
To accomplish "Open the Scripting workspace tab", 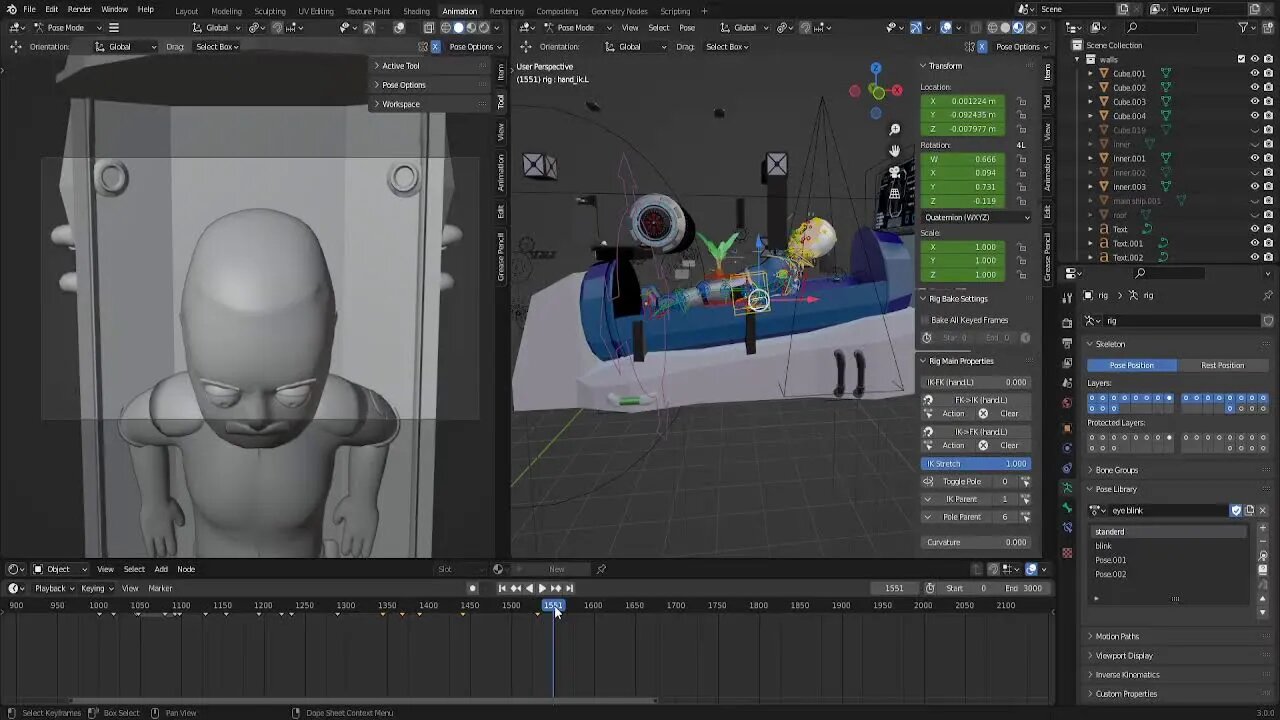I will [x=675, y=11].
